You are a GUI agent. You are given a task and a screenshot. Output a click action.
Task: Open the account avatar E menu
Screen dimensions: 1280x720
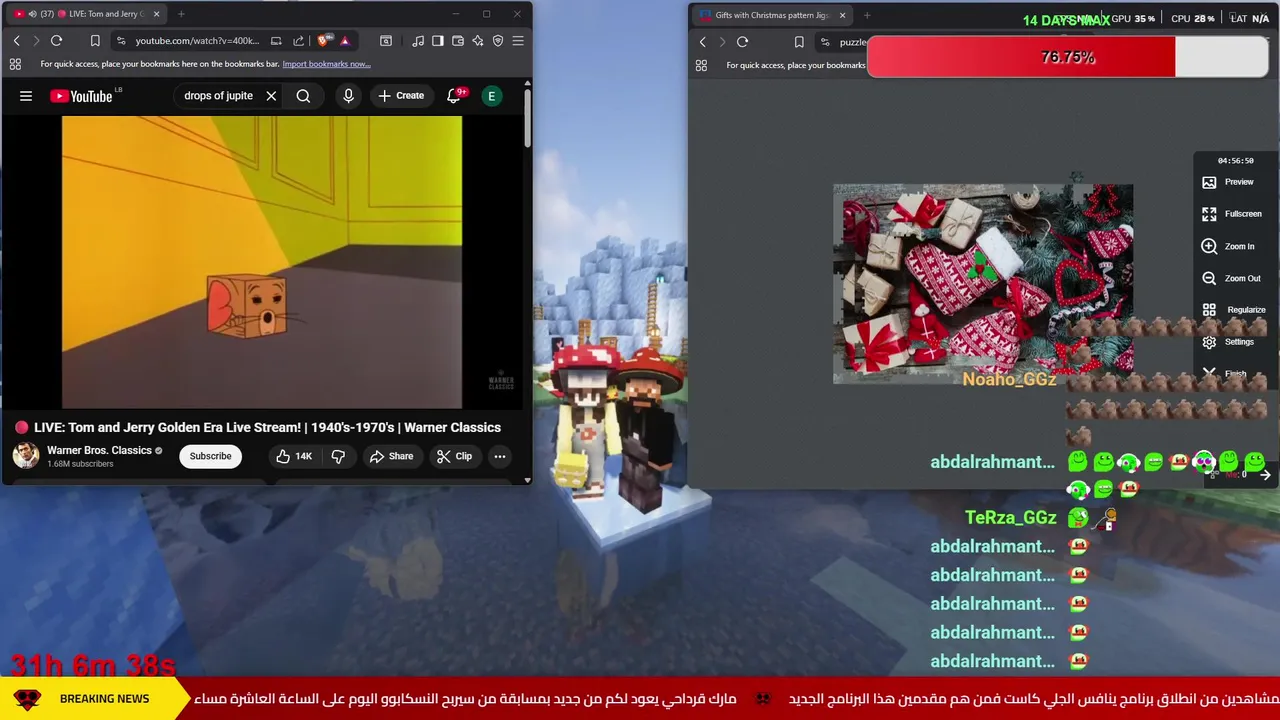coord(491,96)
